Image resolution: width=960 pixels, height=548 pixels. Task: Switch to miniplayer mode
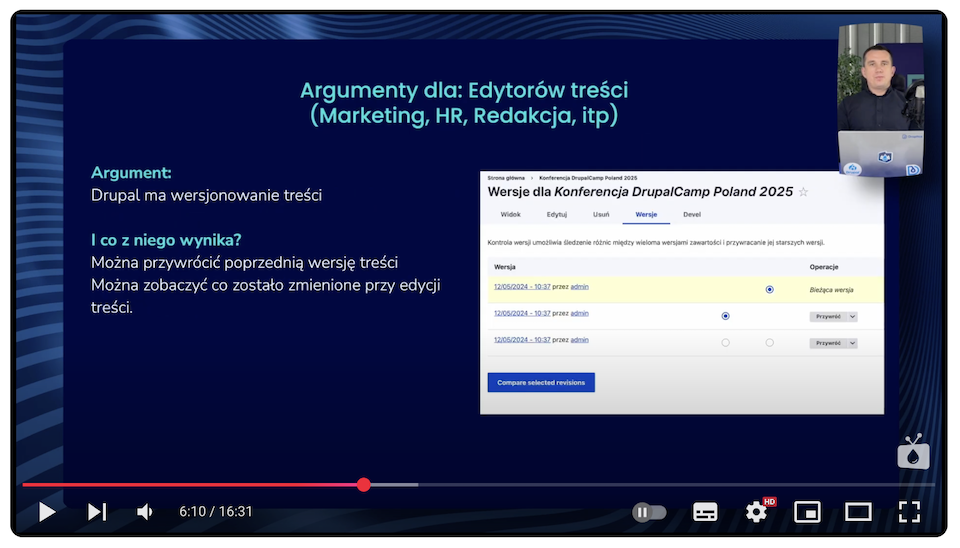click(807, 512)
